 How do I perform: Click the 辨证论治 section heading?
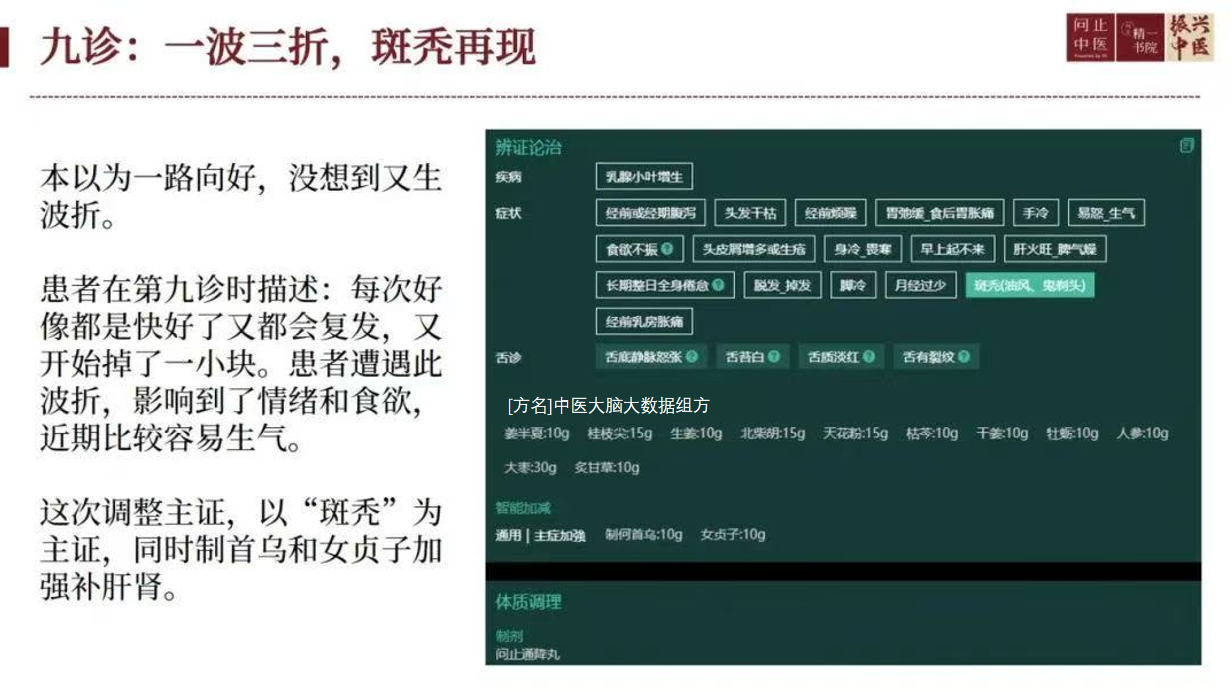click(x=529, y=147)
